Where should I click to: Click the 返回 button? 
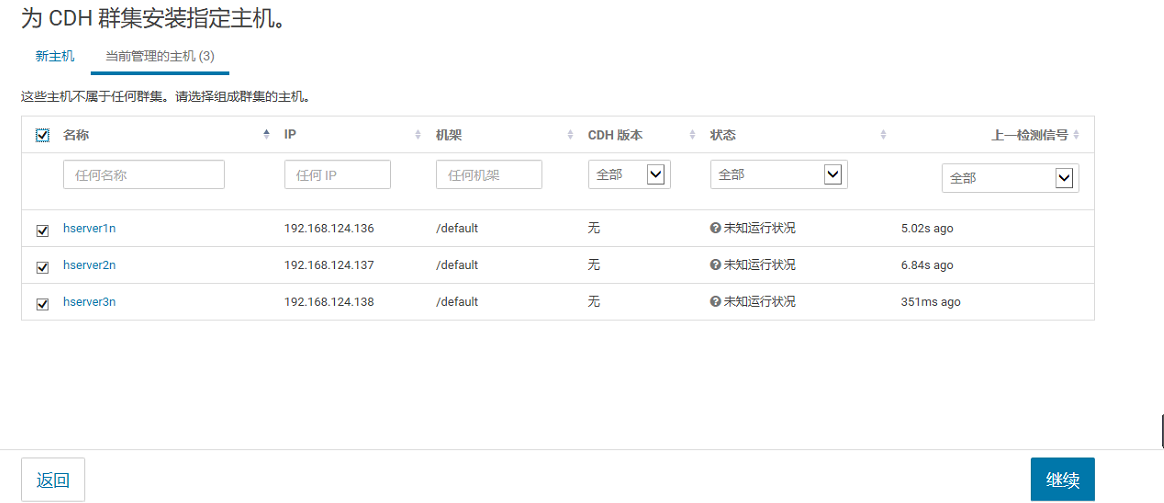(x=53, y=480)
